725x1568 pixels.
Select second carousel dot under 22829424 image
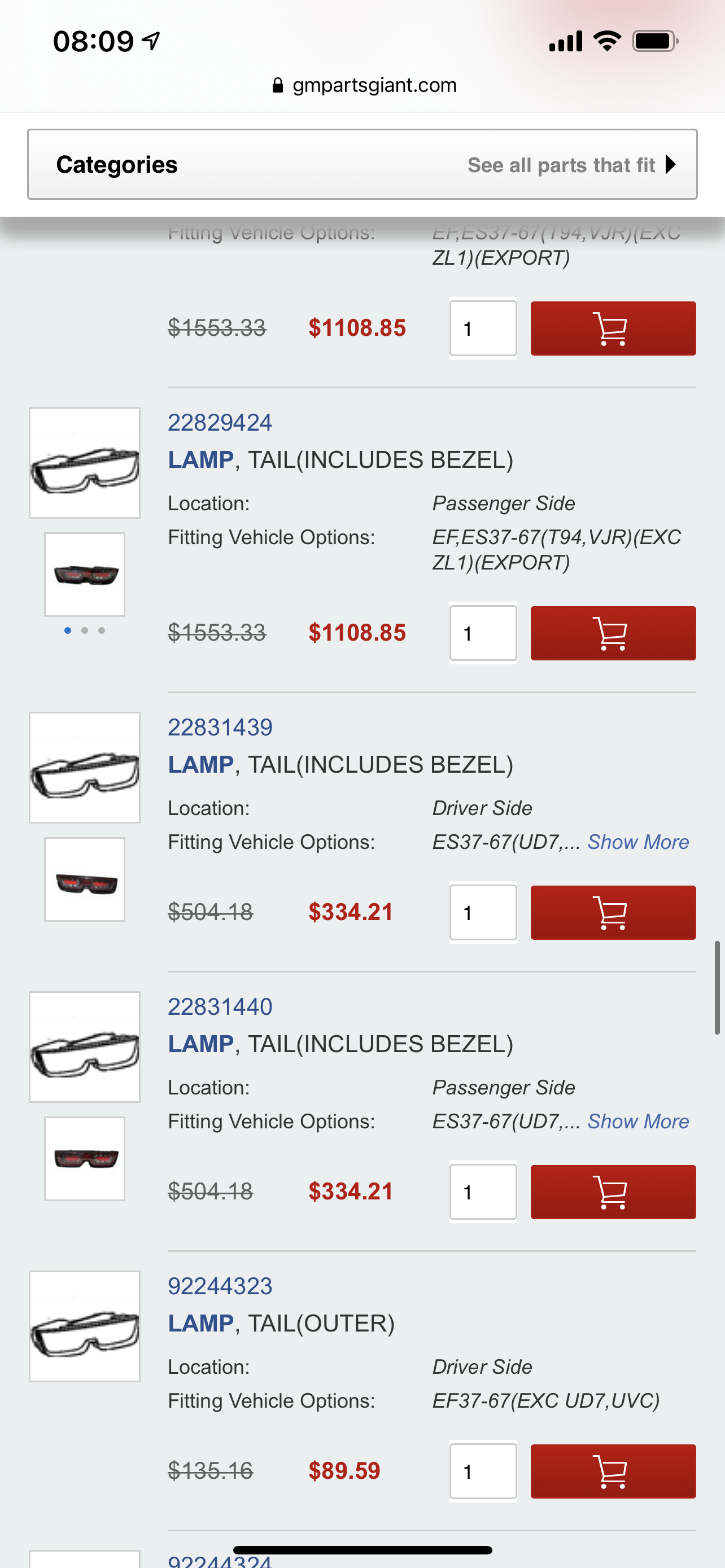85,630
